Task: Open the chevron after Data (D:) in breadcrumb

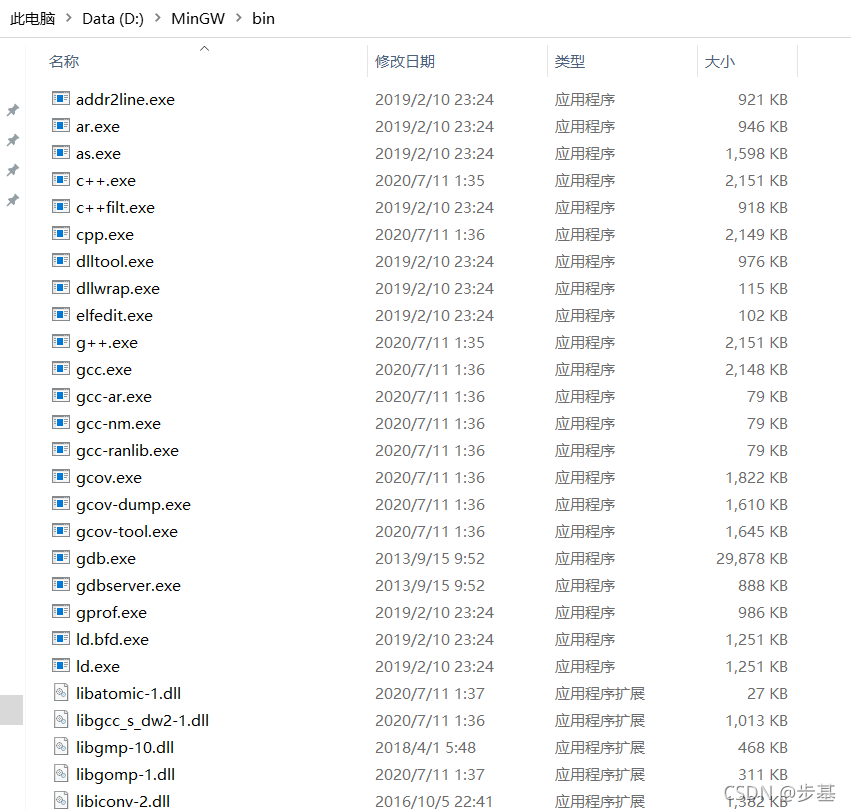Action: (x=157, y=18)
